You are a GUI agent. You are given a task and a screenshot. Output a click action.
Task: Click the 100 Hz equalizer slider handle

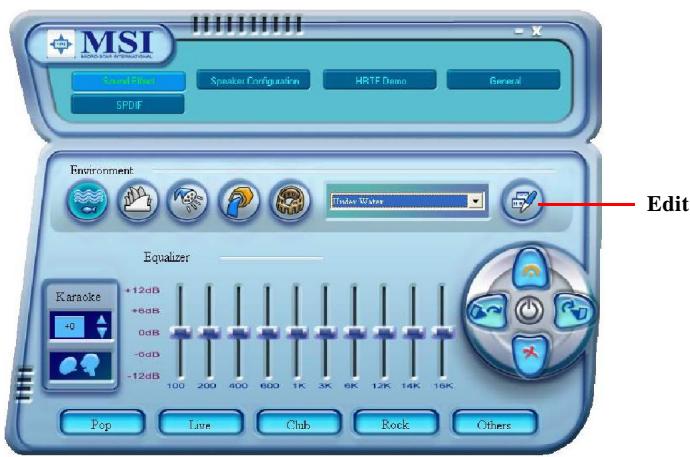click(x=180, y=333)
